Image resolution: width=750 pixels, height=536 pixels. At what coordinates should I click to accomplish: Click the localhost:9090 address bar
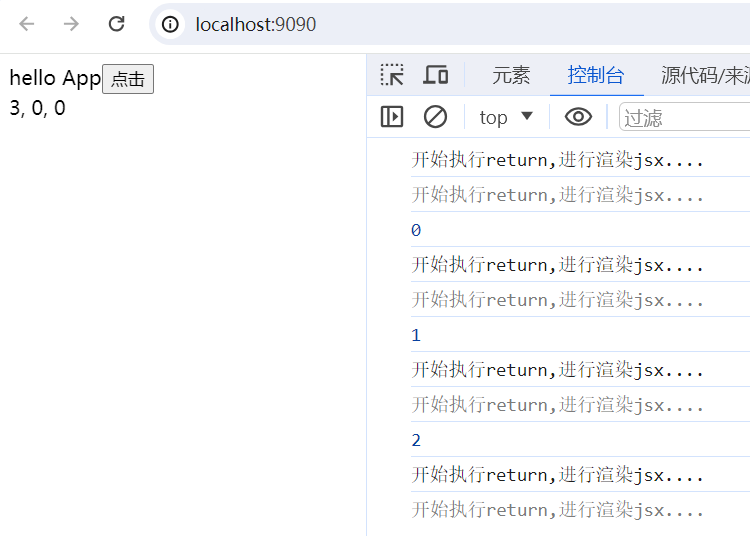coord(450,24)
